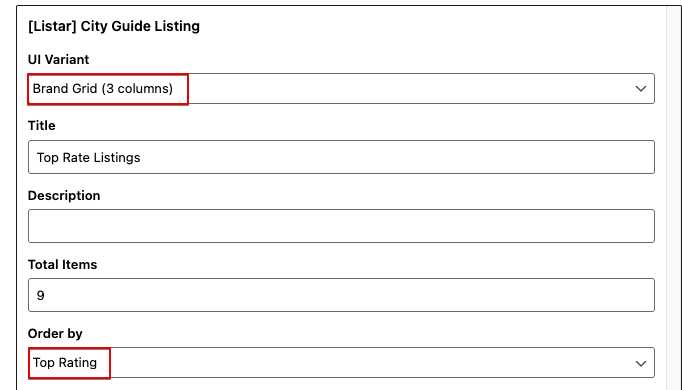
Task: Focus the Title input field
Action: [x=341, y=157]
